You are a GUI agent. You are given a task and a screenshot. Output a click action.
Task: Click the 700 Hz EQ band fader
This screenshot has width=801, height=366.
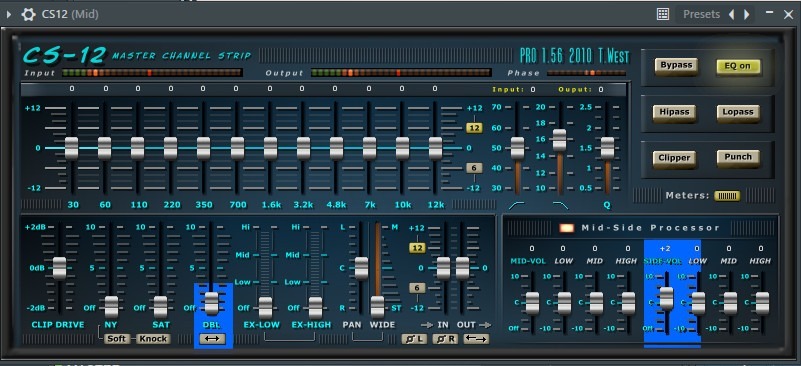point(237,148)
